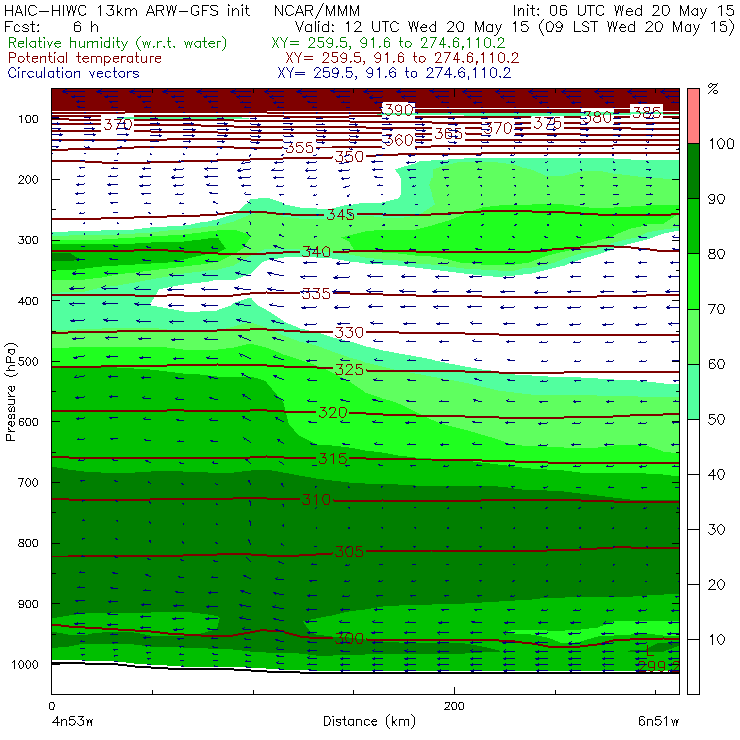Select the '345' contour label

pyautogui.click(x=341, y=214)
